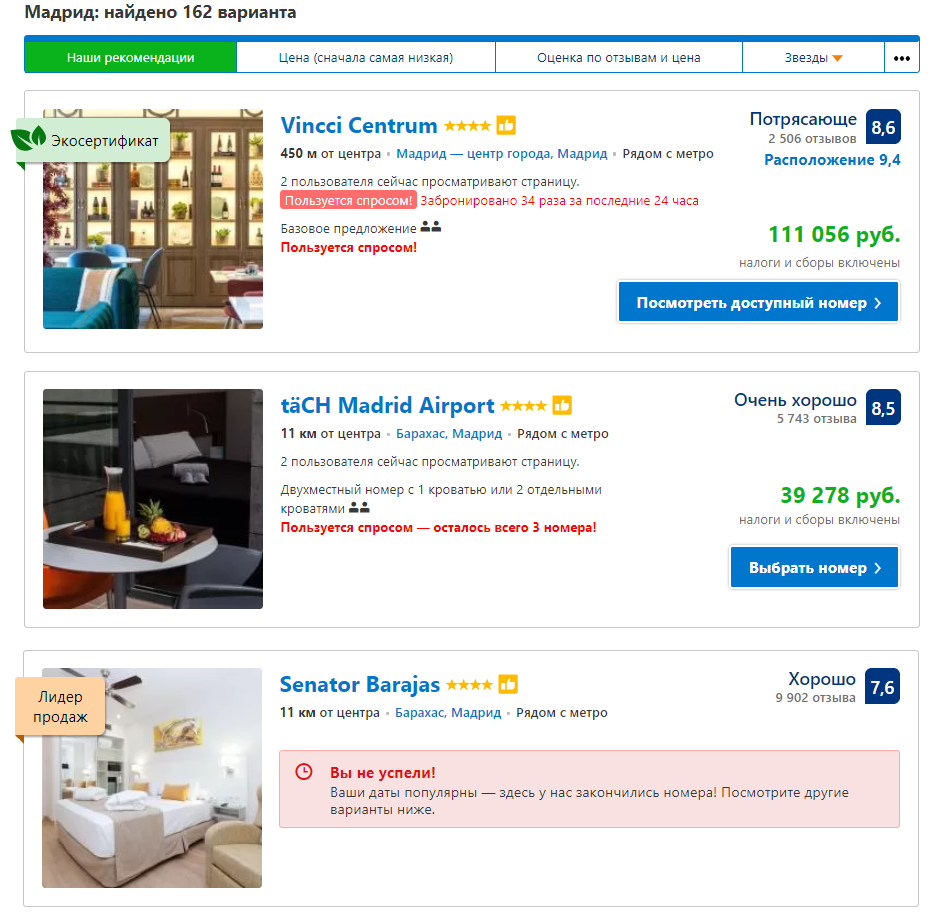Select the Наши рекомендации sorting tab
Screen dimensions: 931x922
click(x=131, y=58)
